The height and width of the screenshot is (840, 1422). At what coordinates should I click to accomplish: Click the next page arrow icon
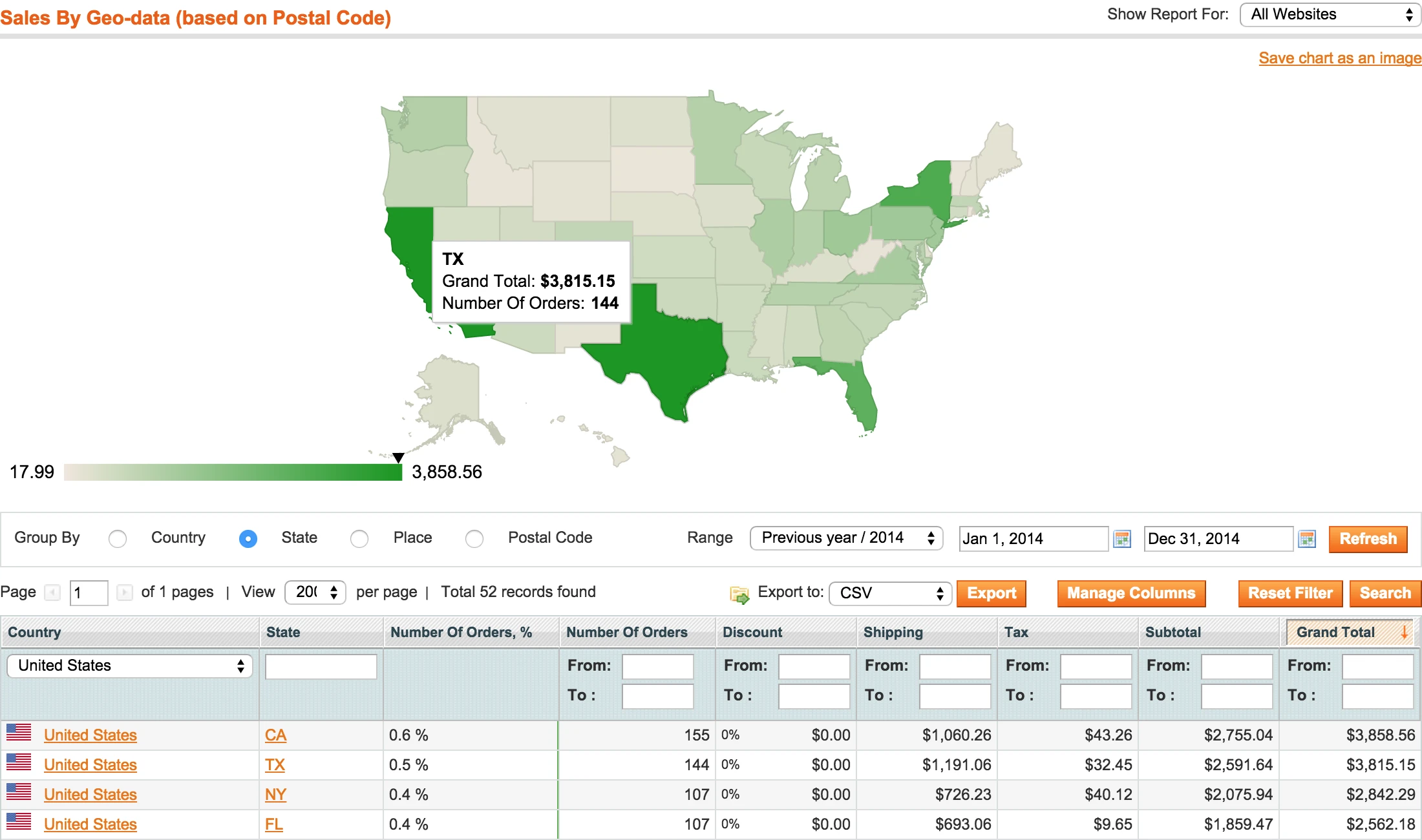point(125,593)
